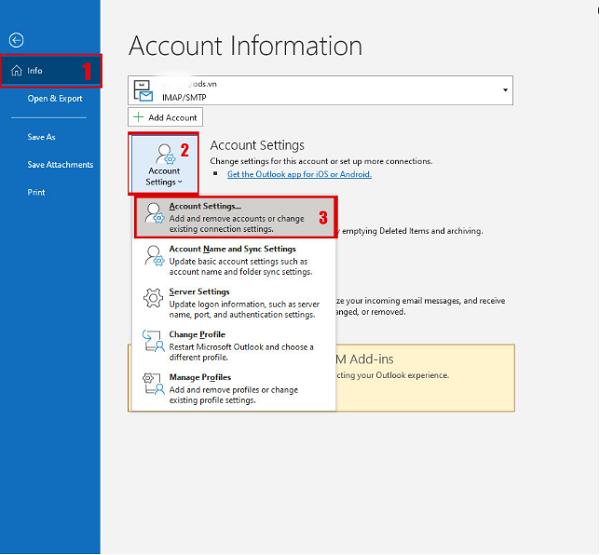Click 'emptying Deleted Items and archiving' text
Viewport: 600px width, 555px height.
click(x=412, y=231)
